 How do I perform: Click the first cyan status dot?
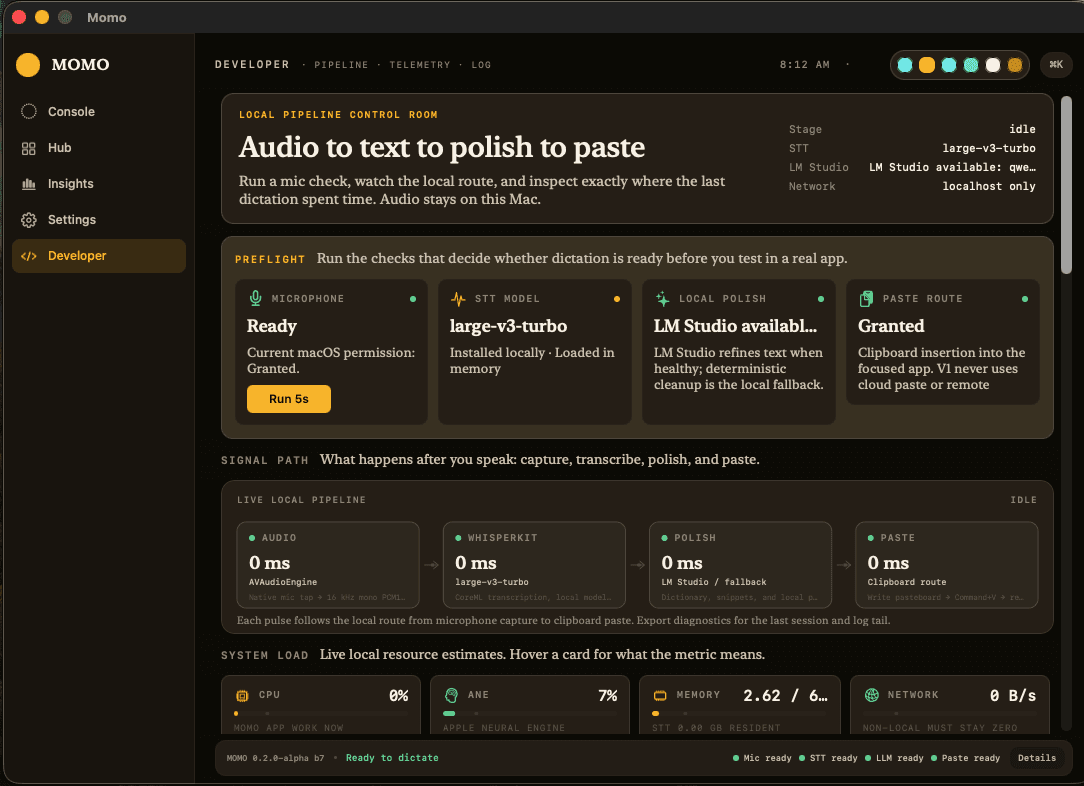(904, 65)
